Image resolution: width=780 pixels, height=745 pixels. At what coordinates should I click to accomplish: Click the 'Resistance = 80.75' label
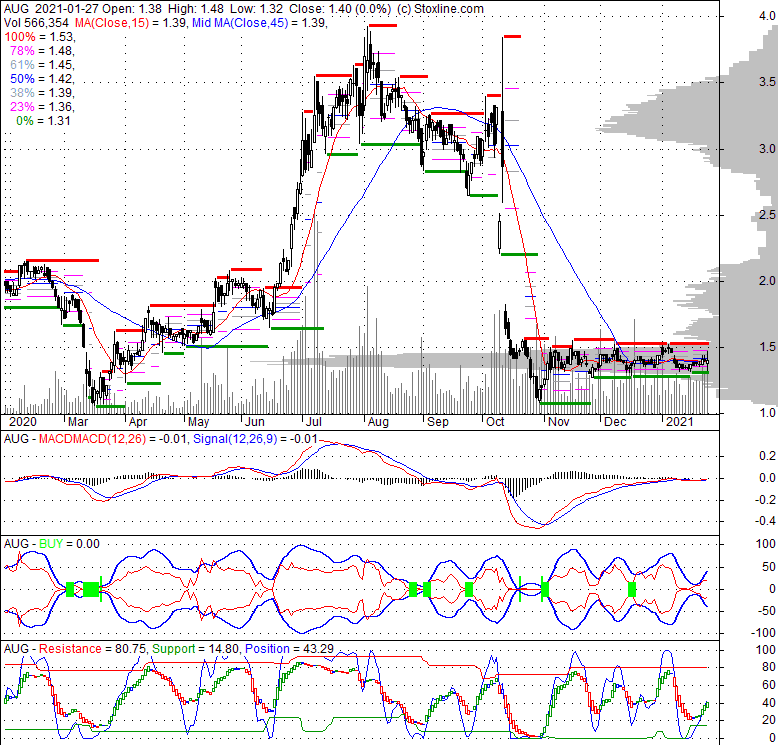tap(93, 649)
